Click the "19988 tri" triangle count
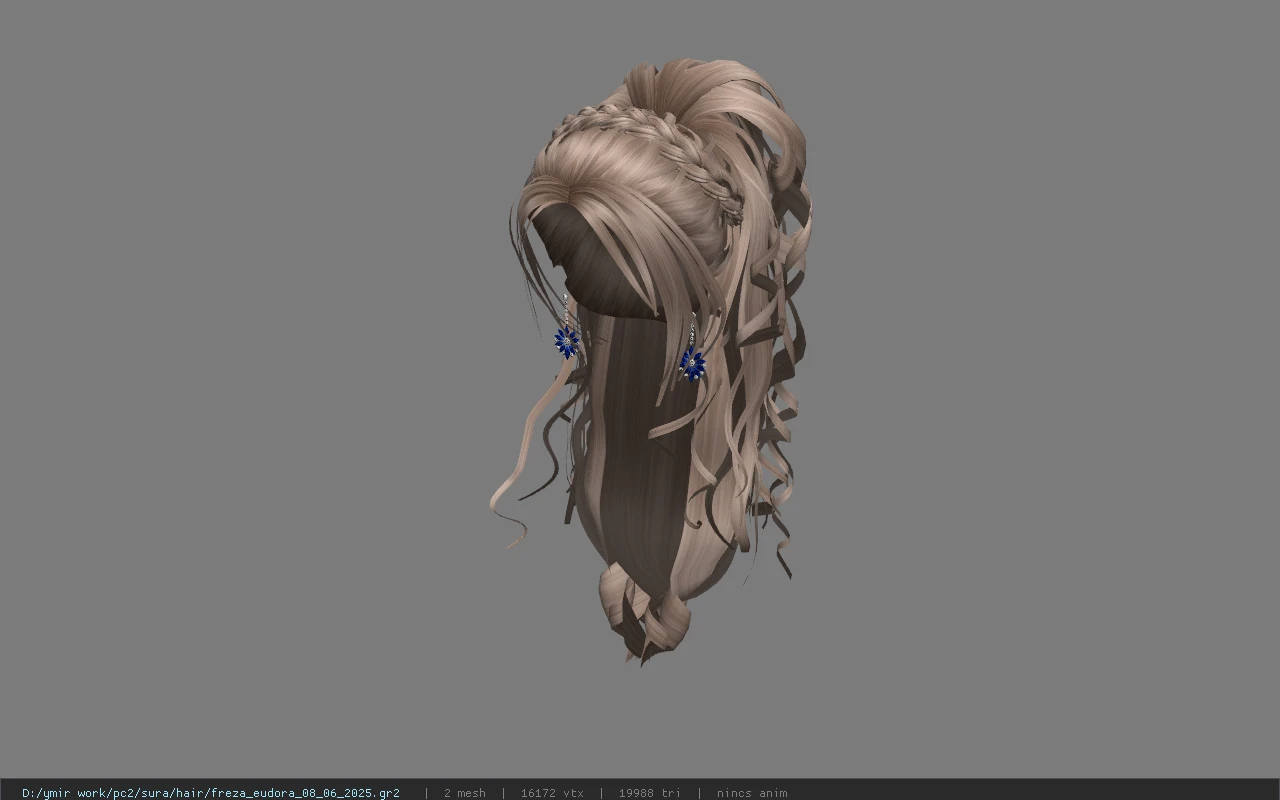The image size is (1280, 800). pyautogui.click(x=650, y=793)
